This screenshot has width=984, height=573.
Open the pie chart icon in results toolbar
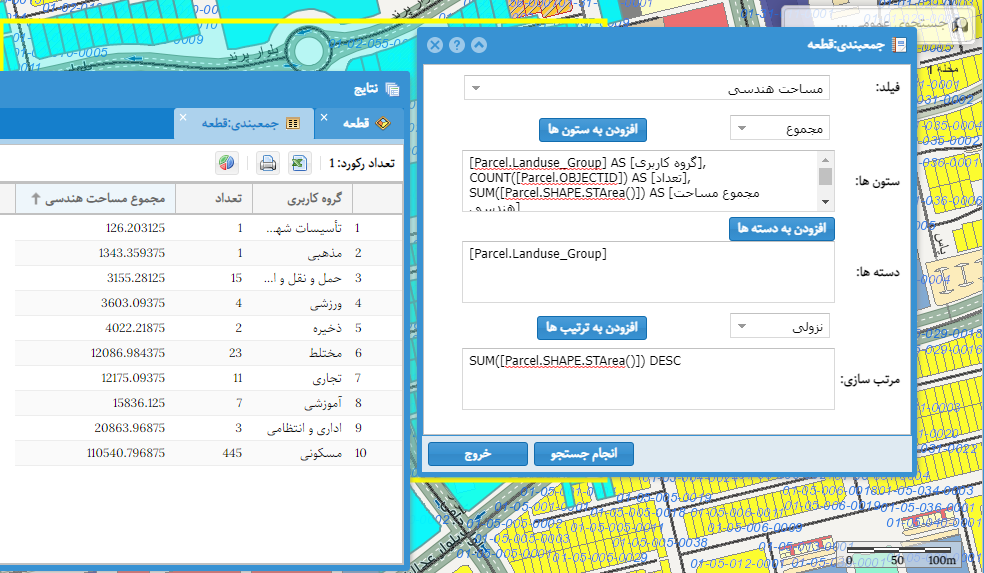227,163
